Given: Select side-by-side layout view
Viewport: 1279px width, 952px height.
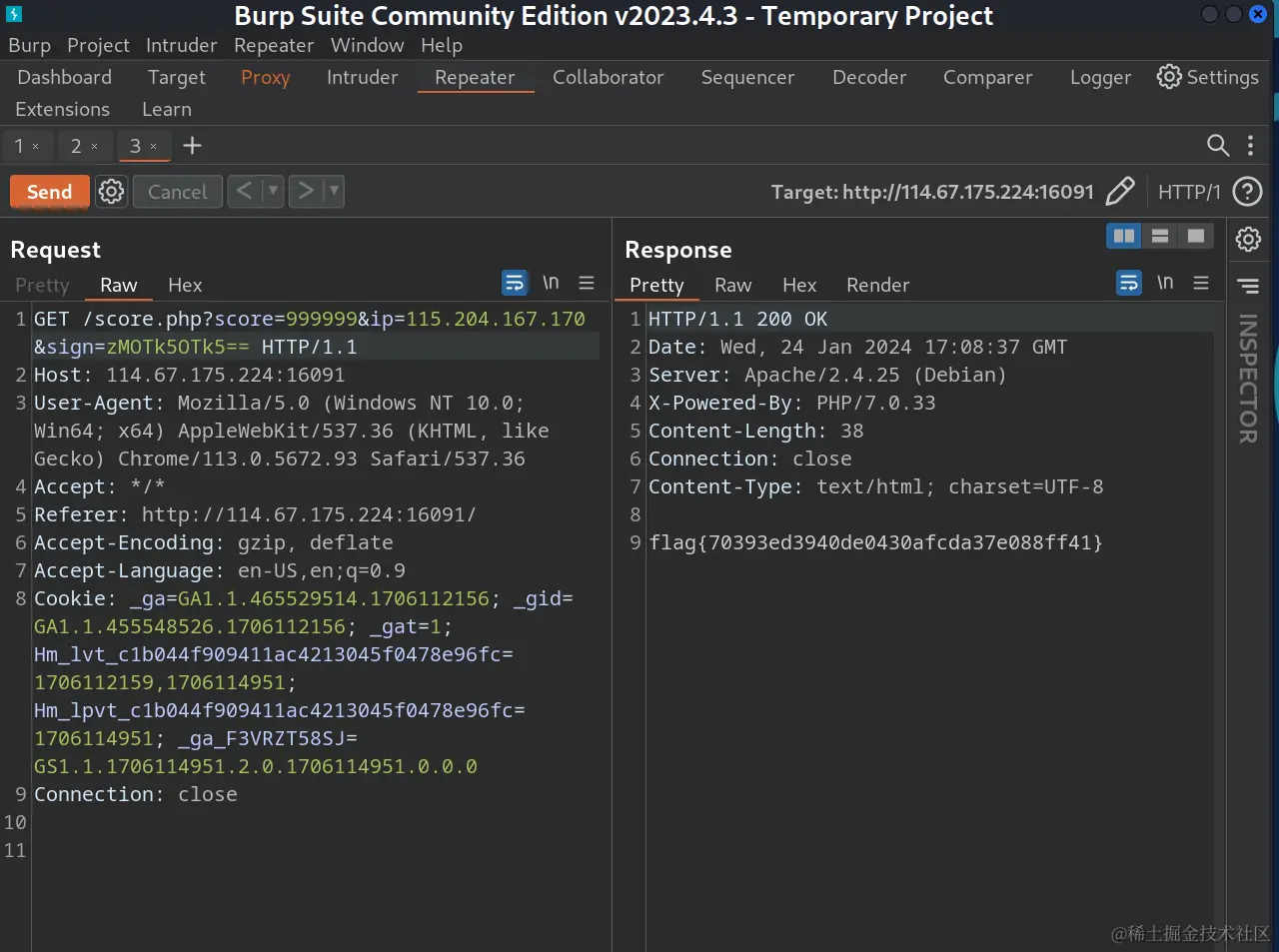Looking at the screenshot, I should 1124,236.
